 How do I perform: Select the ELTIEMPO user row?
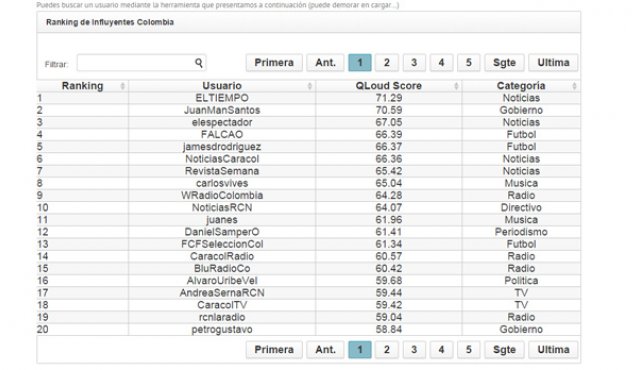(309, 98)
